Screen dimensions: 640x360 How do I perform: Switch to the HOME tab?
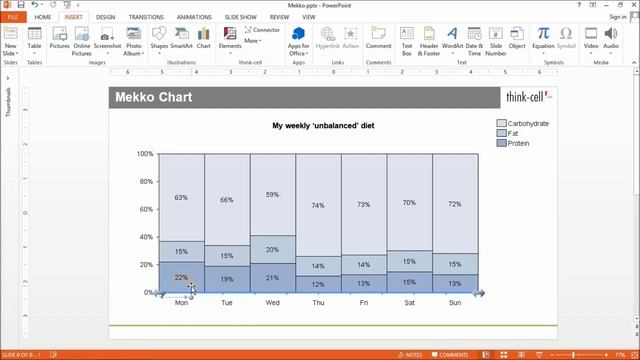pos(43,17)
